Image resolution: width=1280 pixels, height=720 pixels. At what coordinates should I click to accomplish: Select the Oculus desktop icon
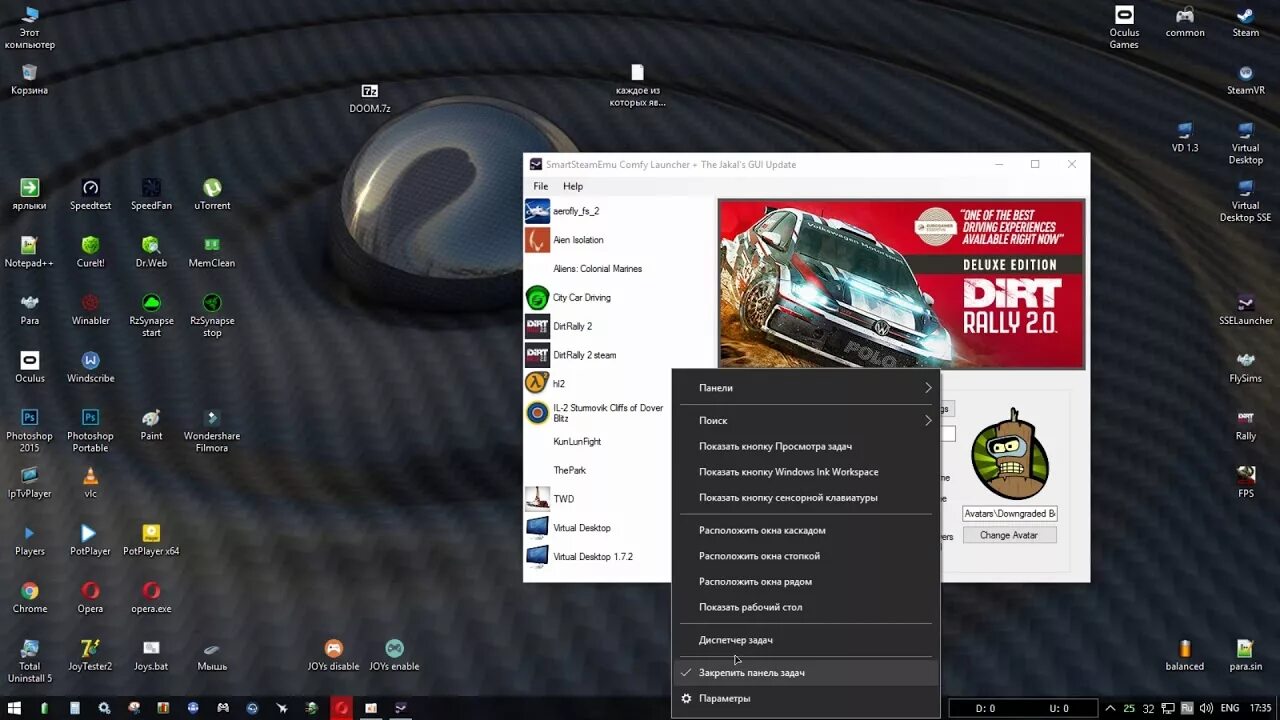pos(30,367)
